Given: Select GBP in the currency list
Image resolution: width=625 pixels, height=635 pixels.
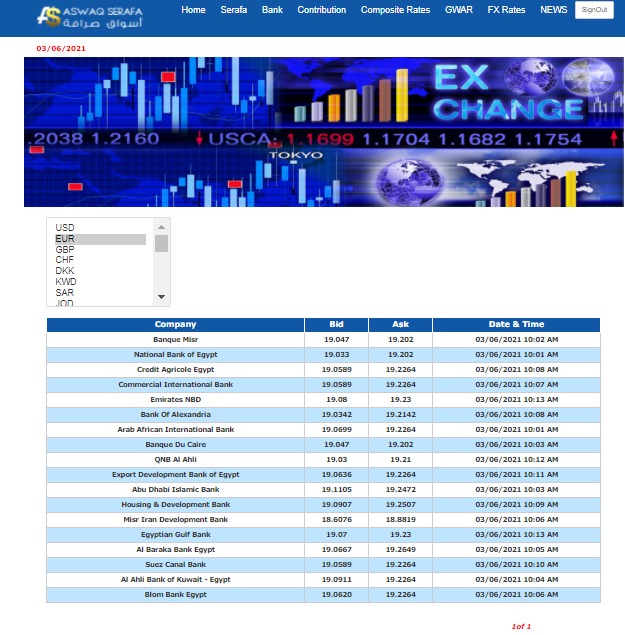Looking at the screenshot, I should (x=100, y=249).
